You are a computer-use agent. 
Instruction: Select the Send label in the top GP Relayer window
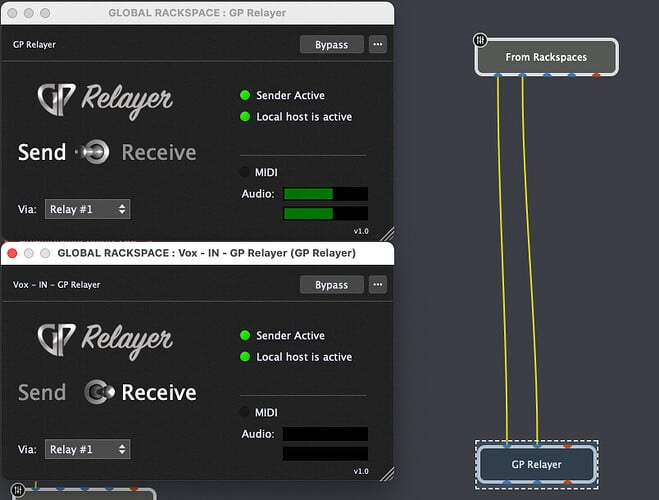click(x=42, y=152)
